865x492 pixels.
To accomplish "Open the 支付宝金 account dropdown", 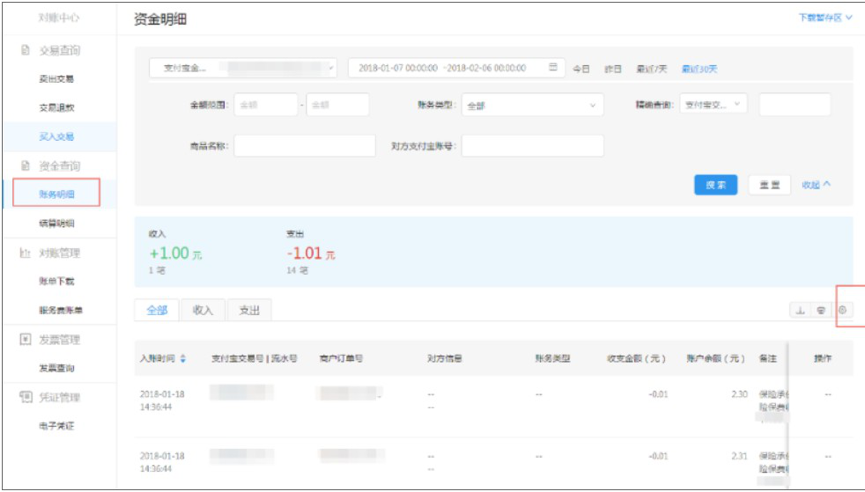I will point(243,68).
